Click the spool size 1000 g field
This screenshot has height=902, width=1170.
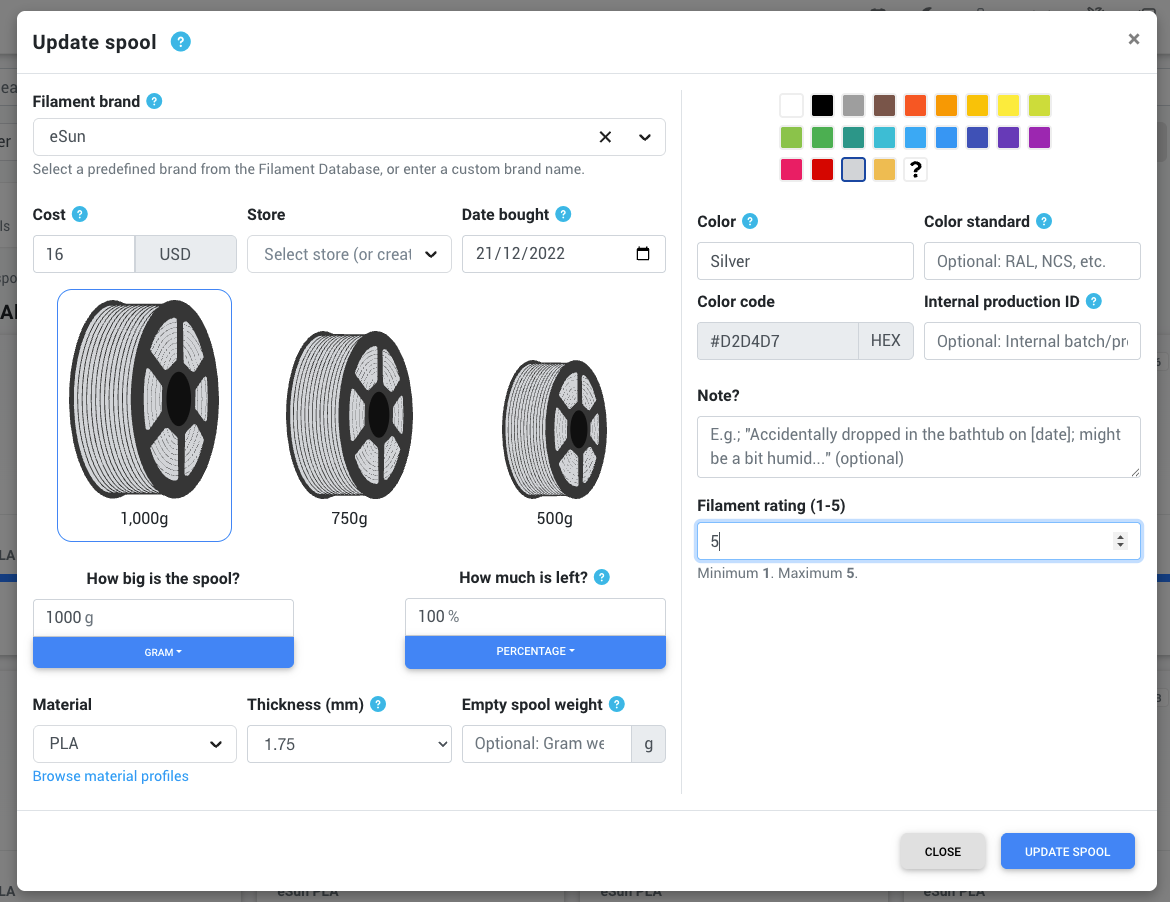(x=163, y=618)
